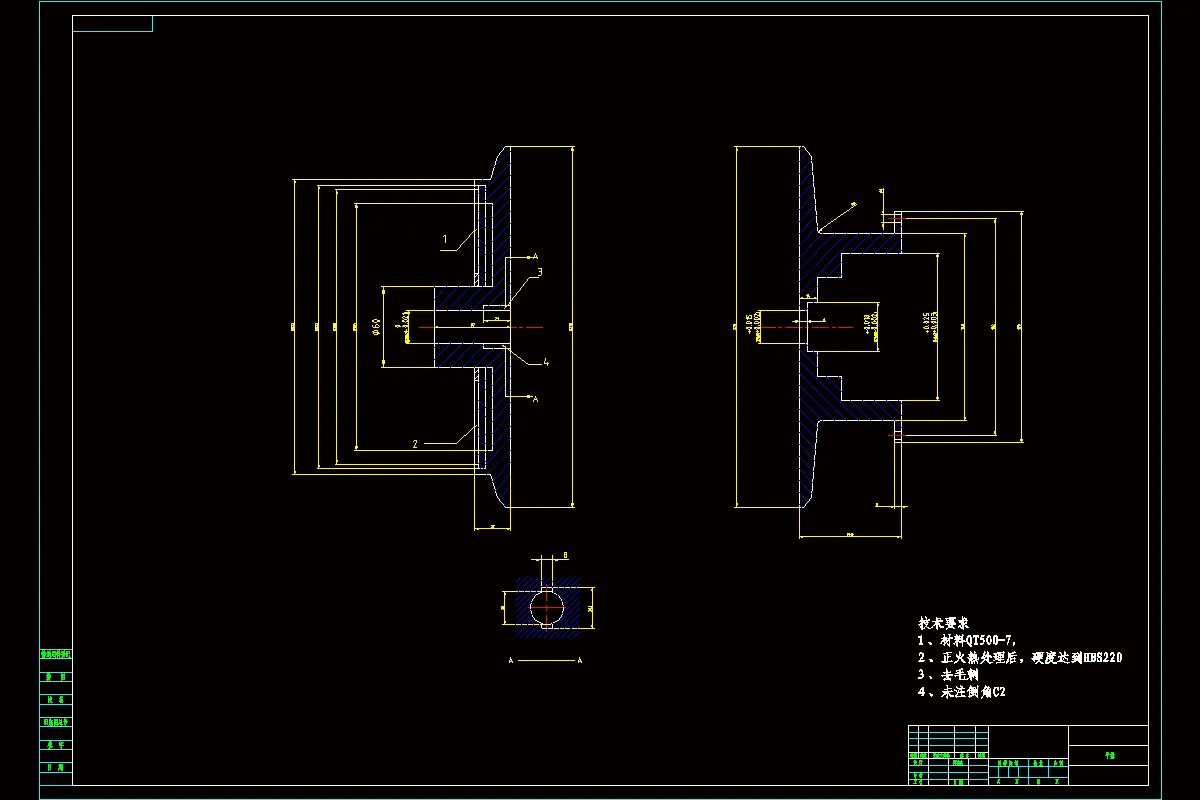Click balloon label 2 in left view

pyautogui.click(x=415, y=444)
